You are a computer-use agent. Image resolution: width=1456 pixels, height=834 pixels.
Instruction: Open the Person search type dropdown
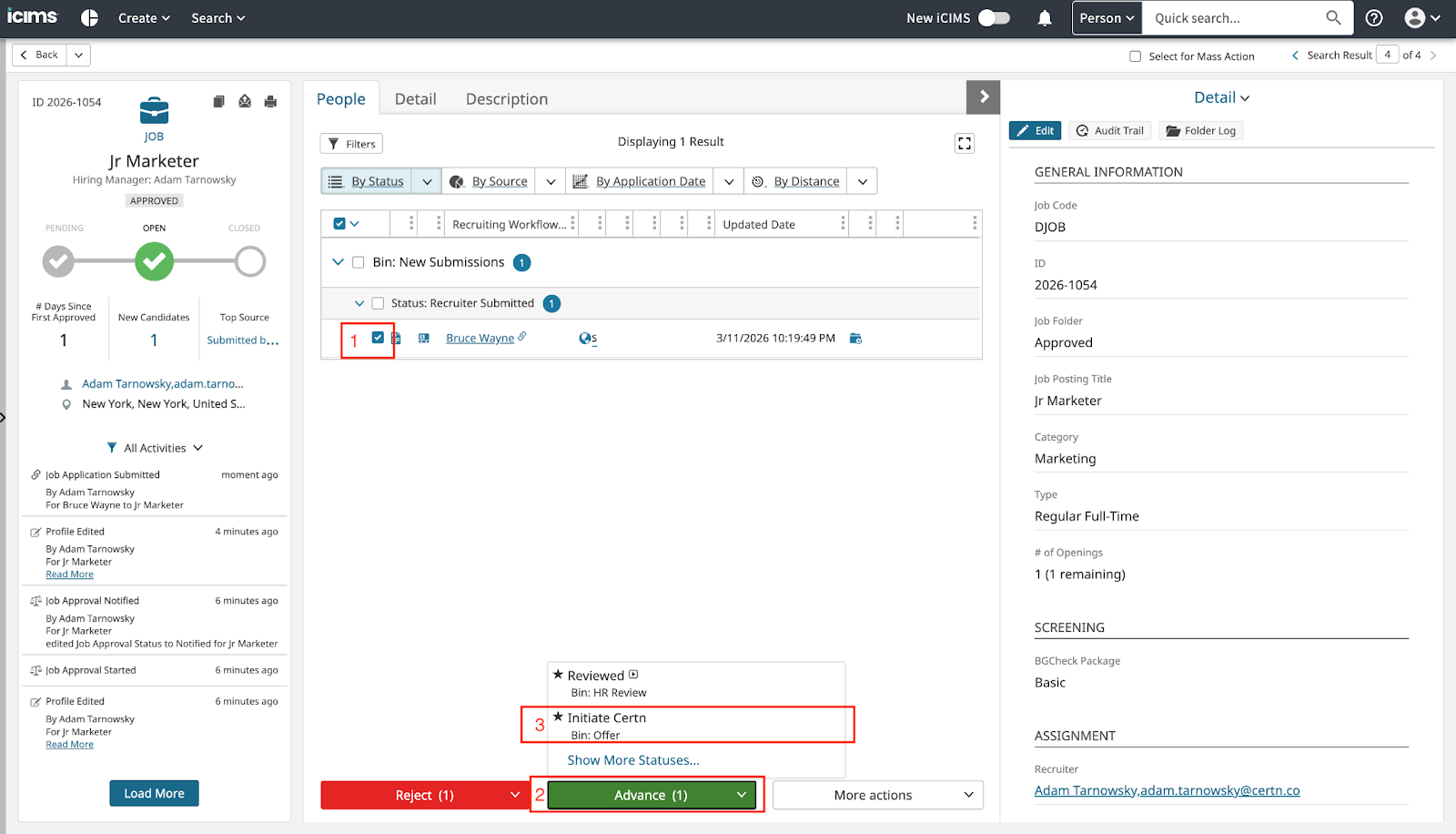point(1106,18)
